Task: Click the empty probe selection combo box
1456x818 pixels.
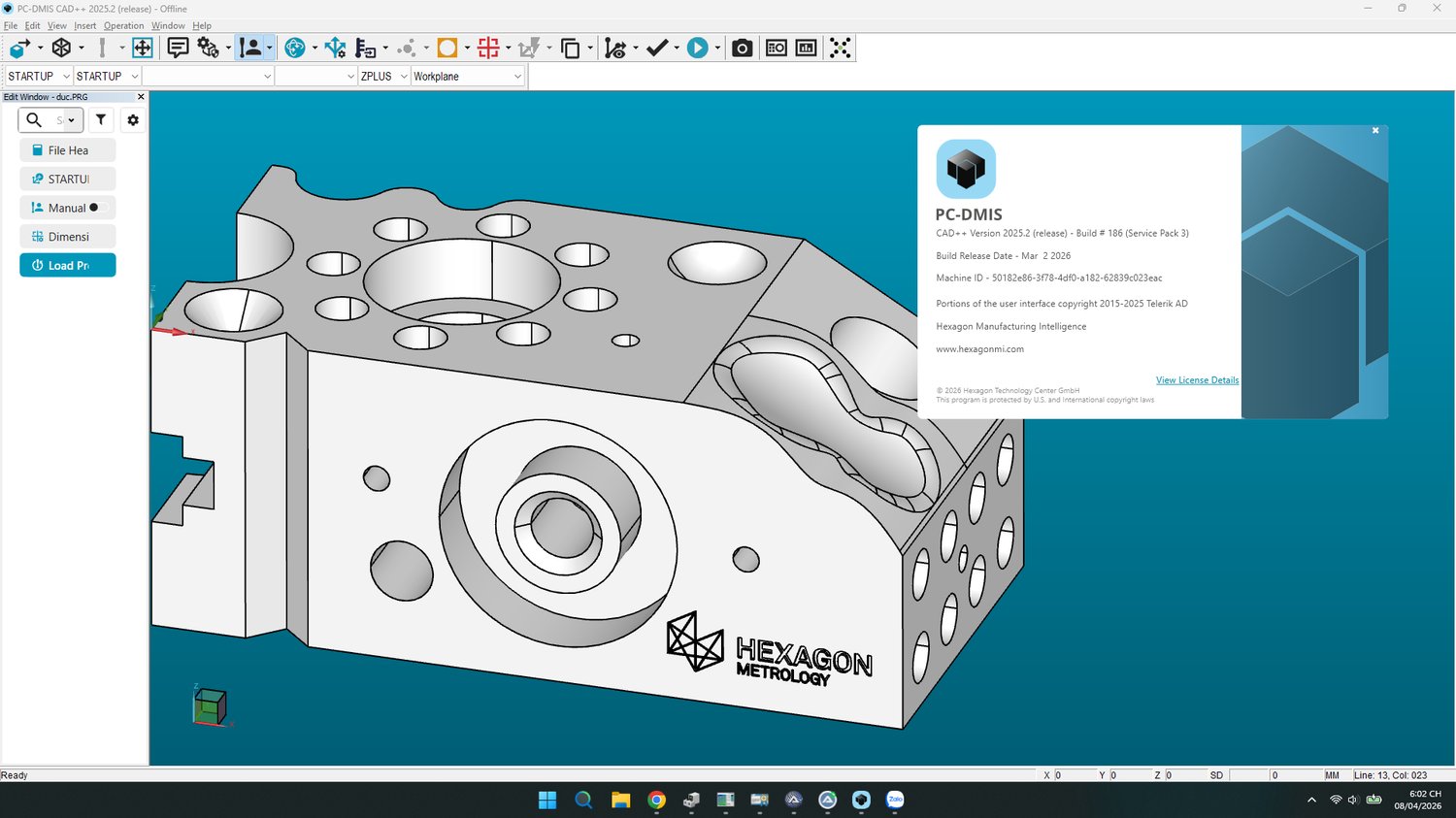Action: click(x=208, y=76)
